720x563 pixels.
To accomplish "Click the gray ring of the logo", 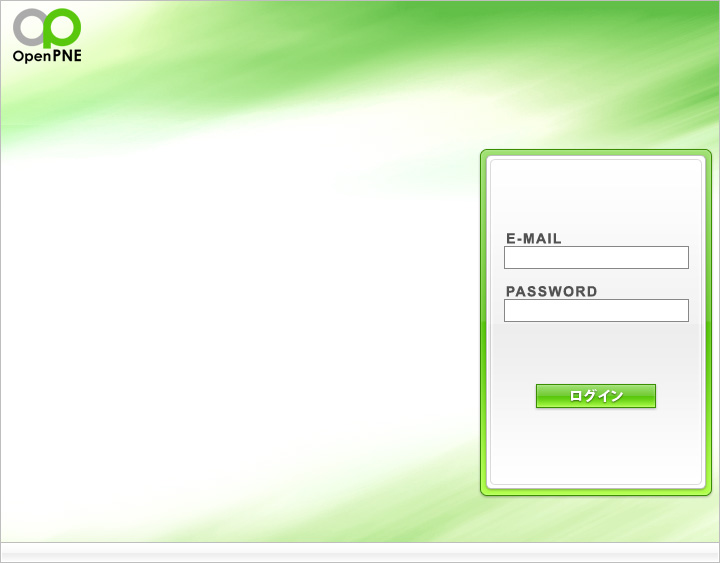I will coord(28,27).
